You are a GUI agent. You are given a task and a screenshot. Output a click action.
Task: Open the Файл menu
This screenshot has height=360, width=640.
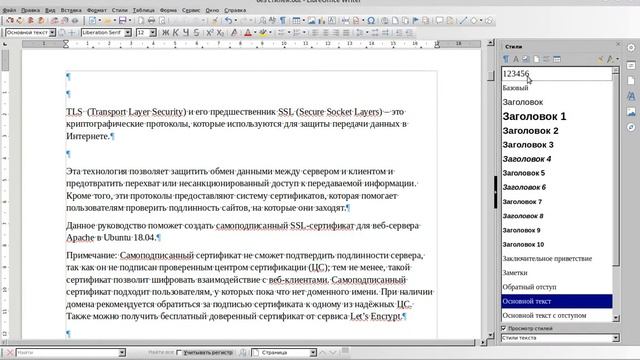tap(9, 10)
